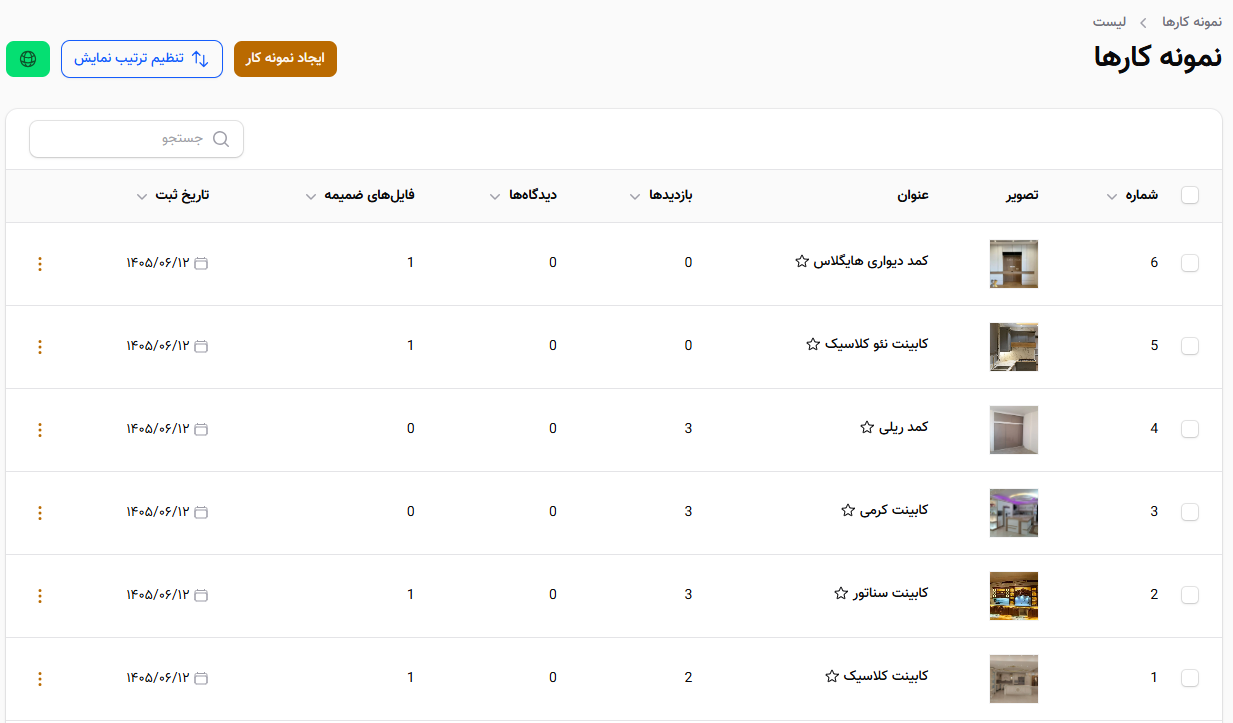Check the checkbox for row number 1
1233x723 pixels.
coord(1190,678)
